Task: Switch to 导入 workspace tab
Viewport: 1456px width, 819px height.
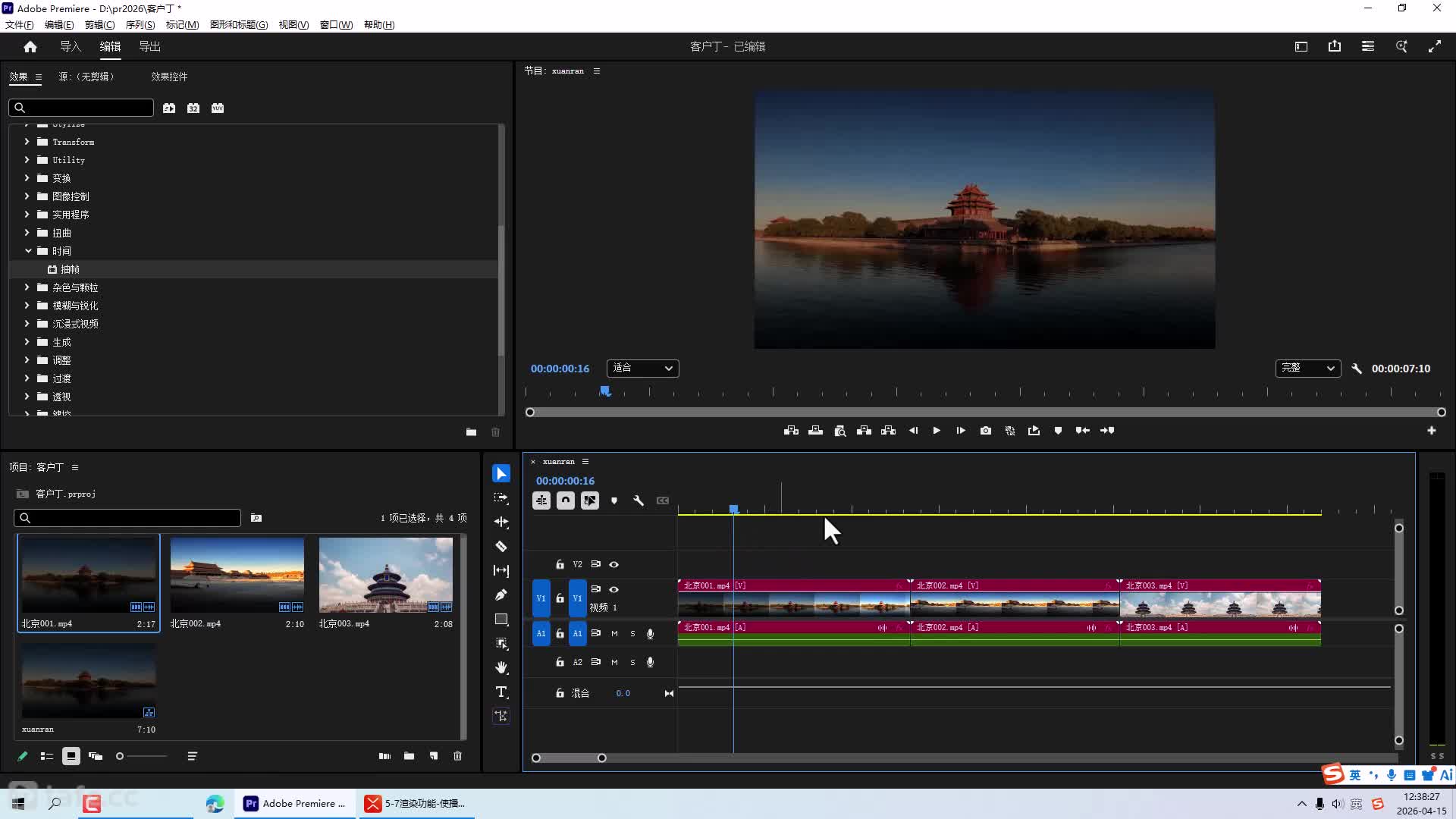Action: click(x=71, y=47)
